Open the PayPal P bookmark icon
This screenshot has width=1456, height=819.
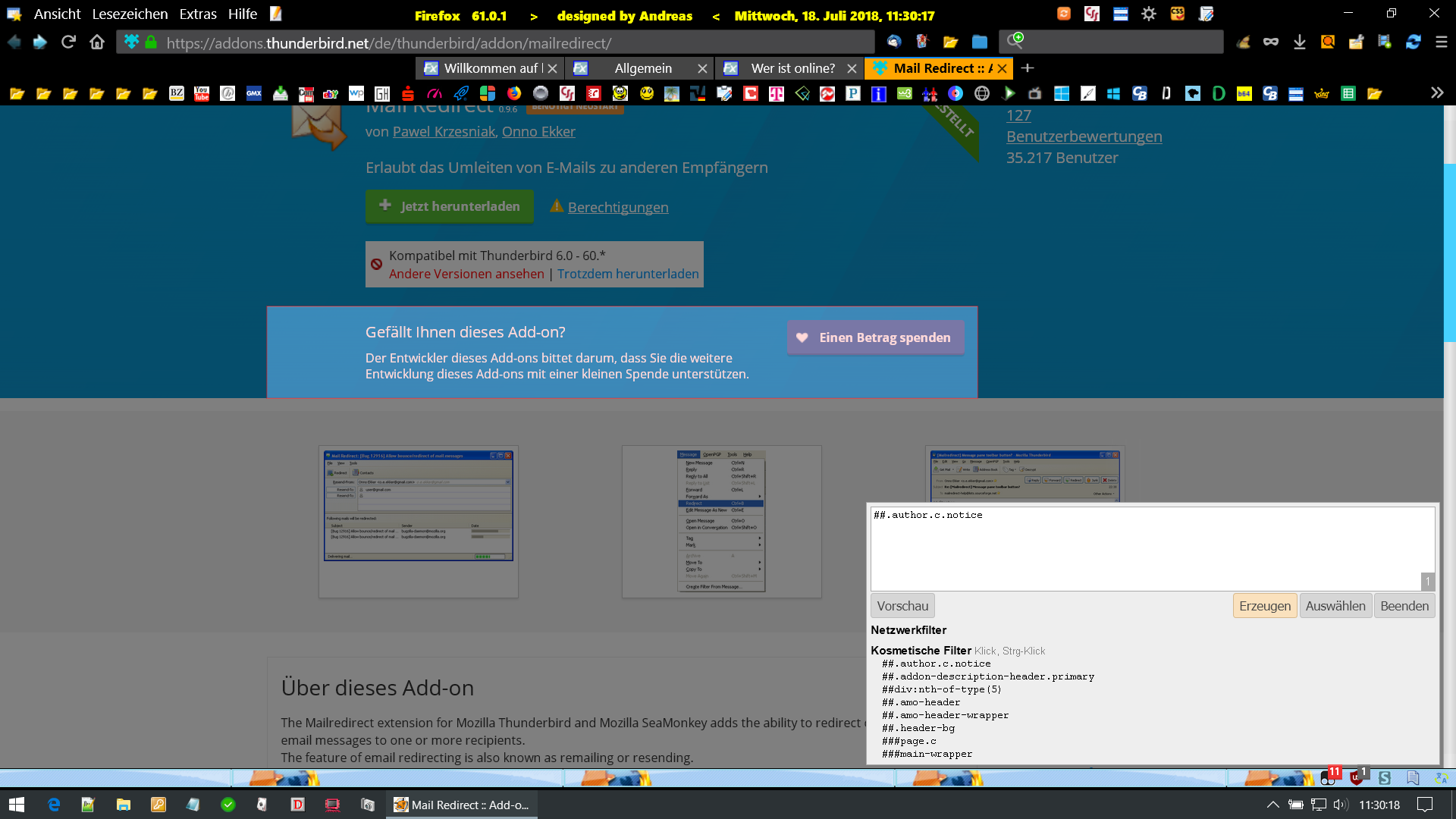pyautogui.click(x=853, y=93)
